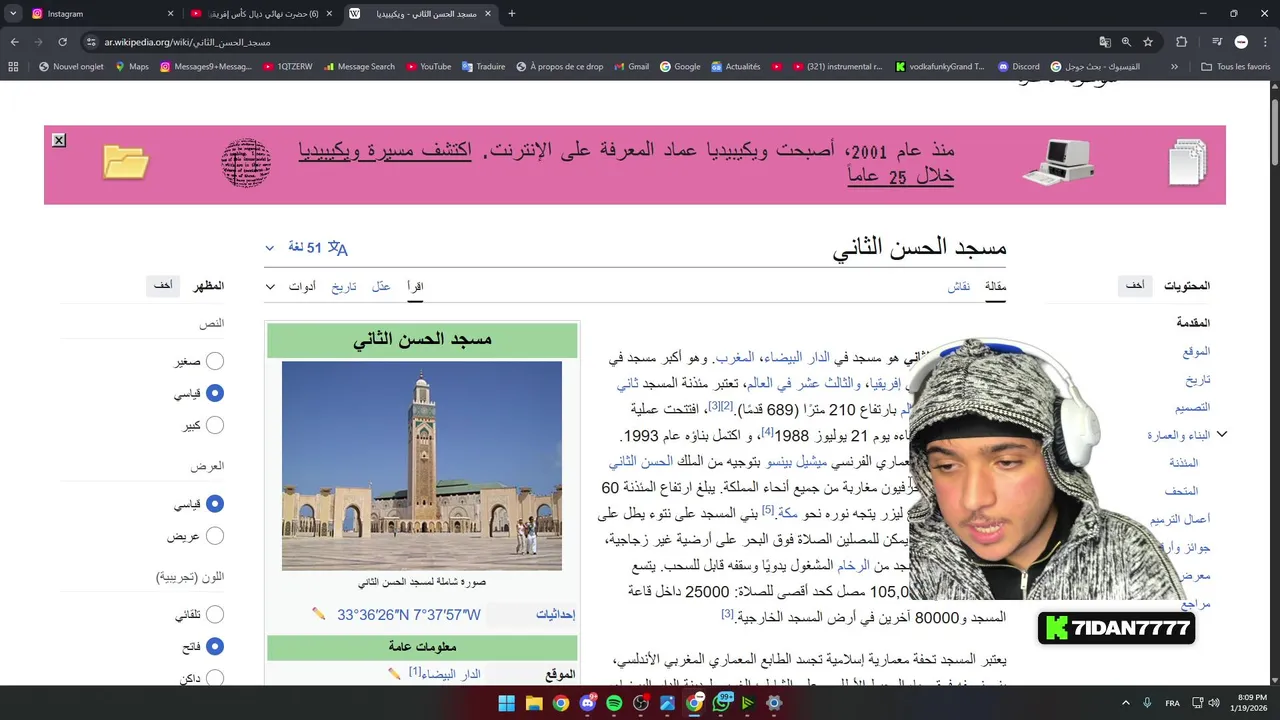This screenshot has height=720, width=1280.
Task: Click the zoom magnifier icon in address bar
Action: click(1126, 42)
